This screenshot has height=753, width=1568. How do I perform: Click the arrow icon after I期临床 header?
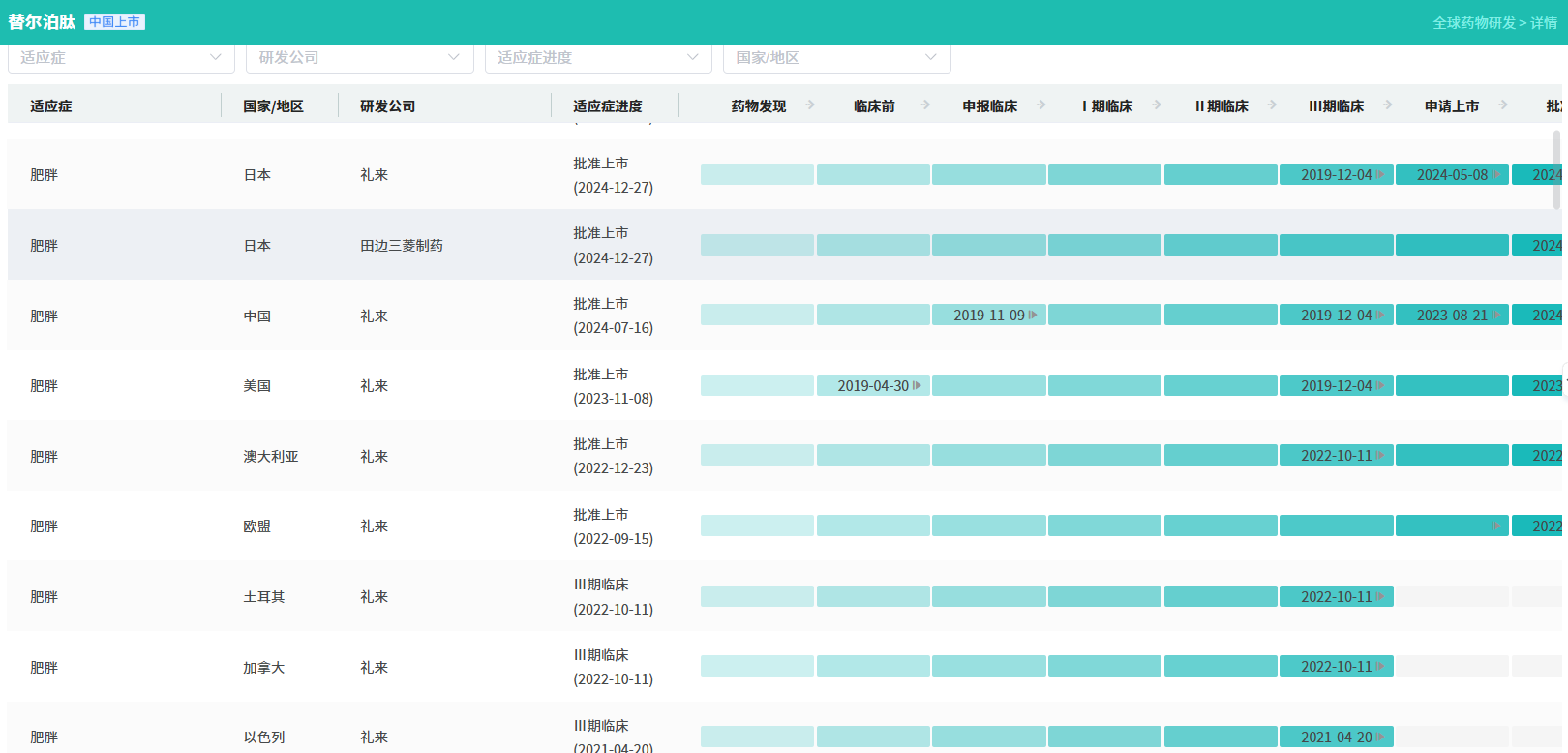click(x=1157, y=105)
